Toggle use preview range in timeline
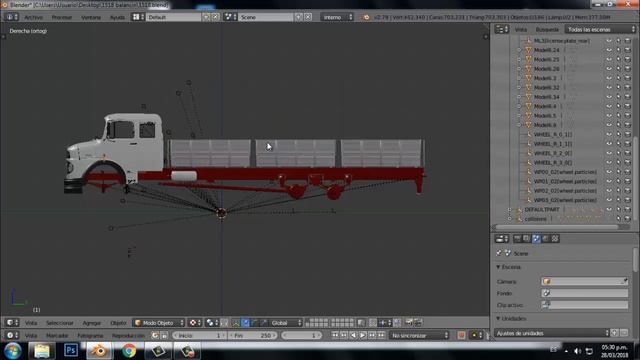 pos(155,336)
